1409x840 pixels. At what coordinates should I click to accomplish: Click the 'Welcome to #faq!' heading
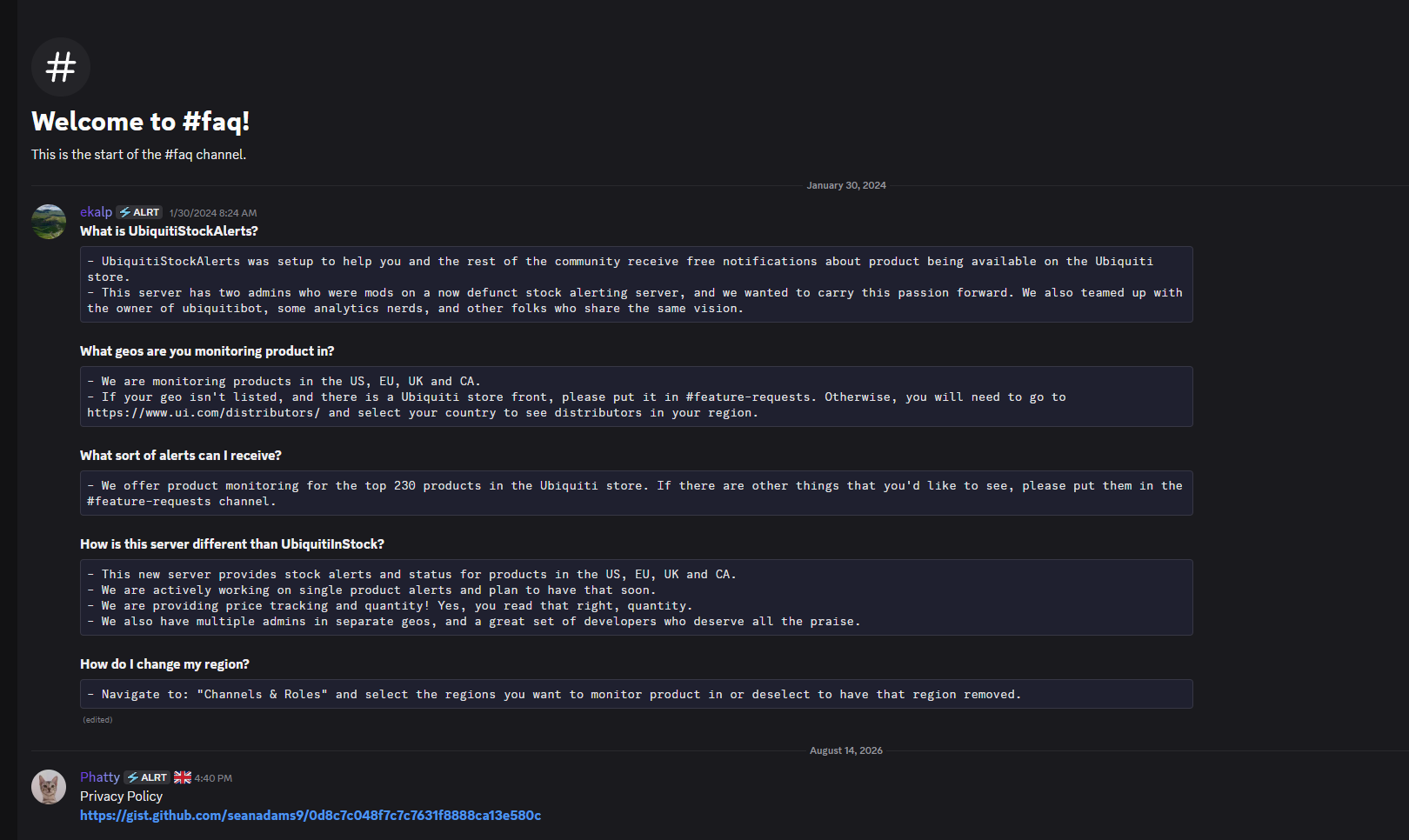(141, 122)
